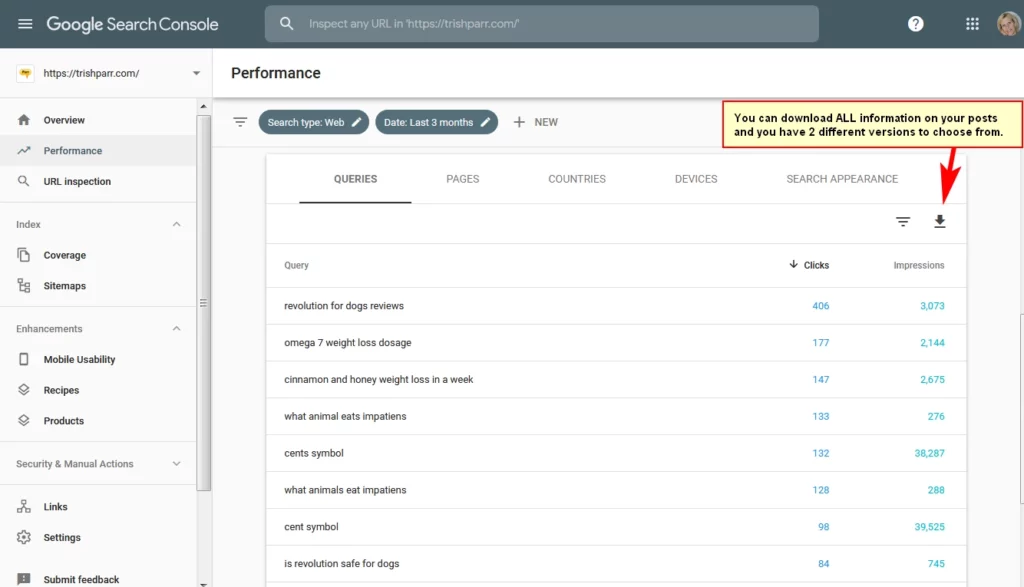Click the 38,287 impressions value
The image size is (1024, 587).
pos(929,453)
